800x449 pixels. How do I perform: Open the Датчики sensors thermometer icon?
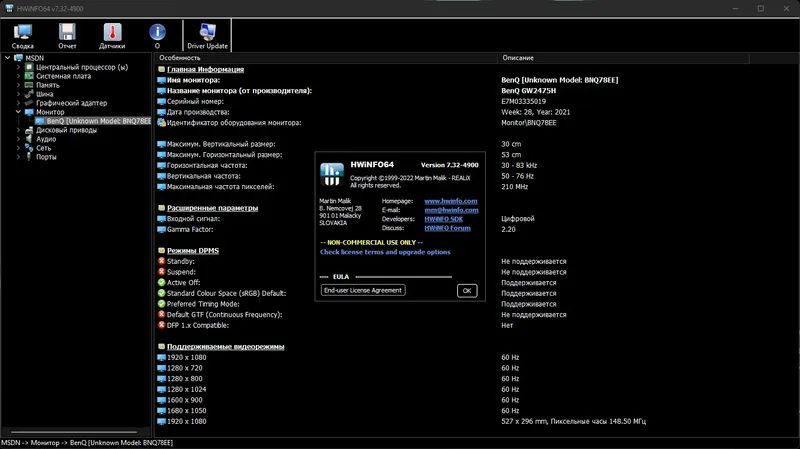pyautogui.click(x=112, y=36)
